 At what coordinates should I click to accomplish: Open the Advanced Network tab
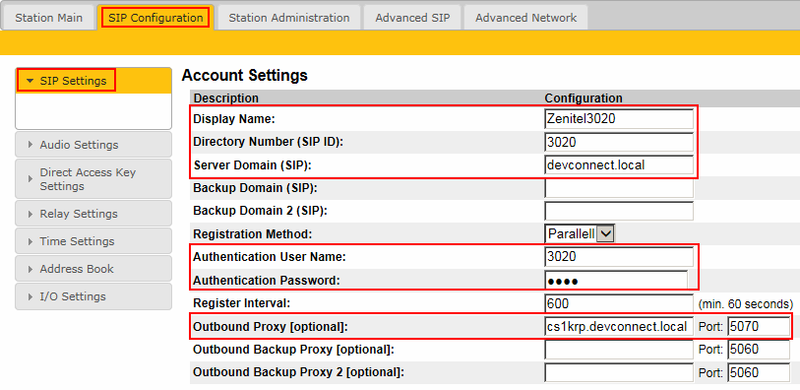(526, 18)
